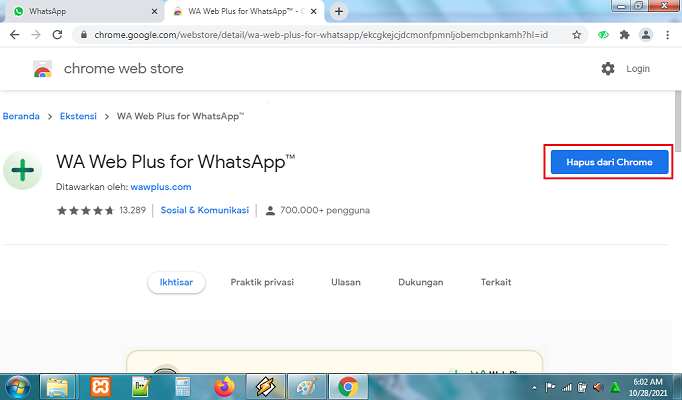
Task: Switch to the Ulasan tab
Action: [346, 282]
